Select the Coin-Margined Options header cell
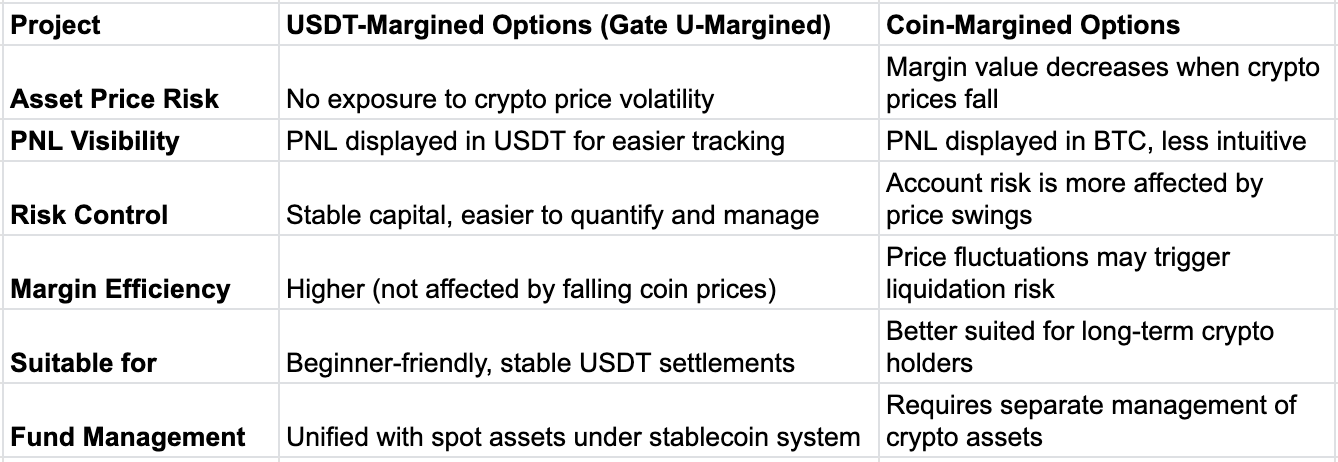This screenshot has height=462, width=1338. pos(1108,23)
